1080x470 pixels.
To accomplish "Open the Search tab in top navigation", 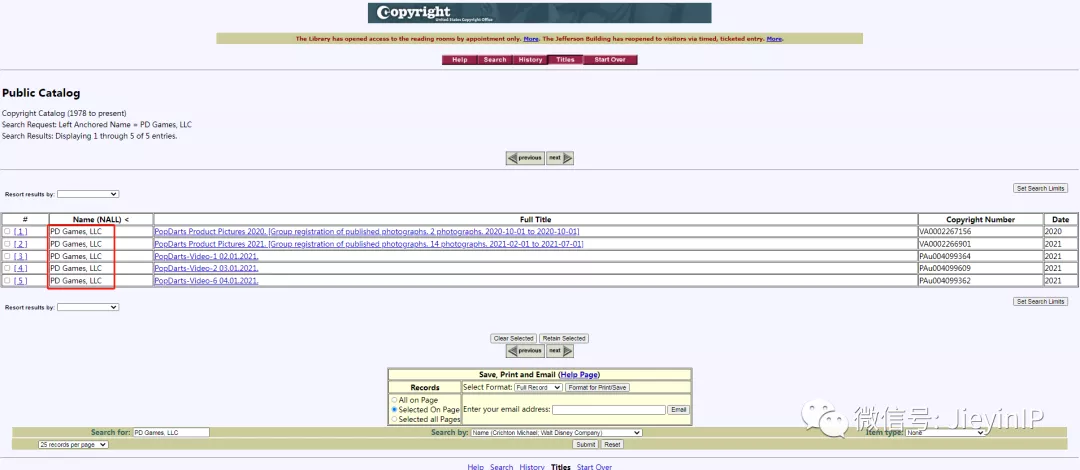I will coord(495,60).
